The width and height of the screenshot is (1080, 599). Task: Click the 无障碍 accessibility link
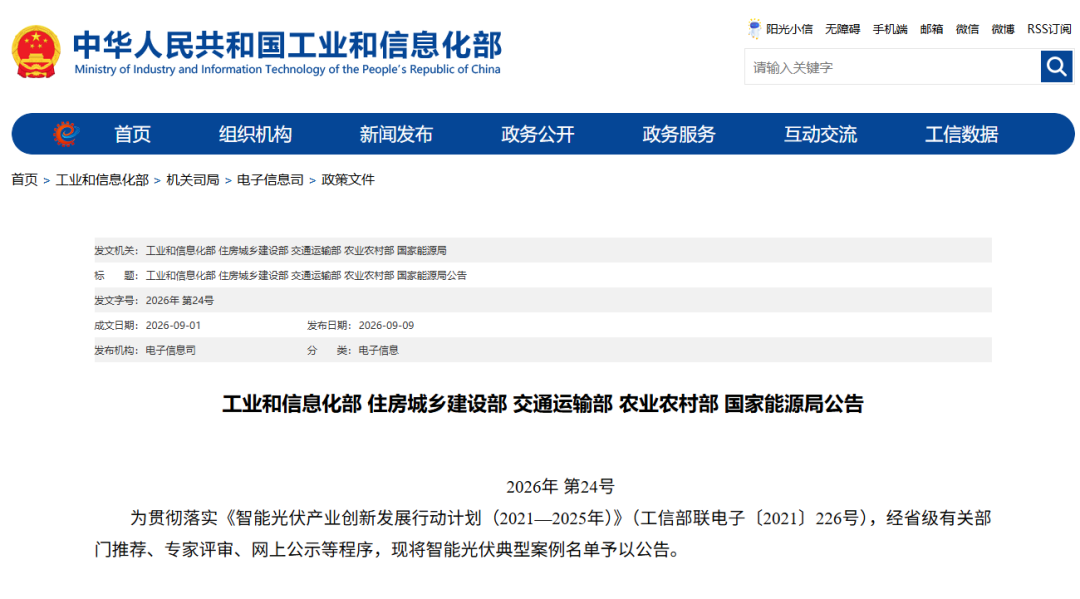point(842,29)
